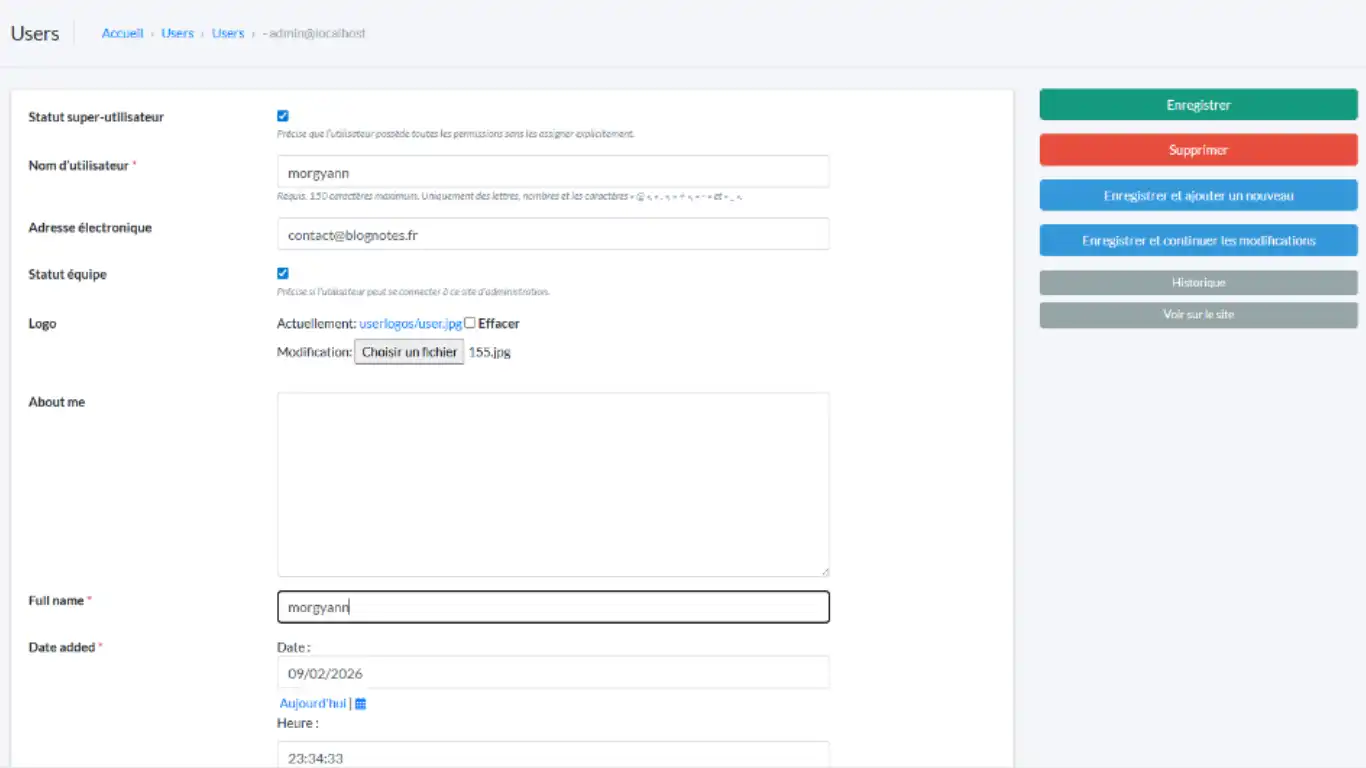Click Enregistrer et continuer les modifications
Viewport: 1366px width, 768px height.
coord(1198,241)
